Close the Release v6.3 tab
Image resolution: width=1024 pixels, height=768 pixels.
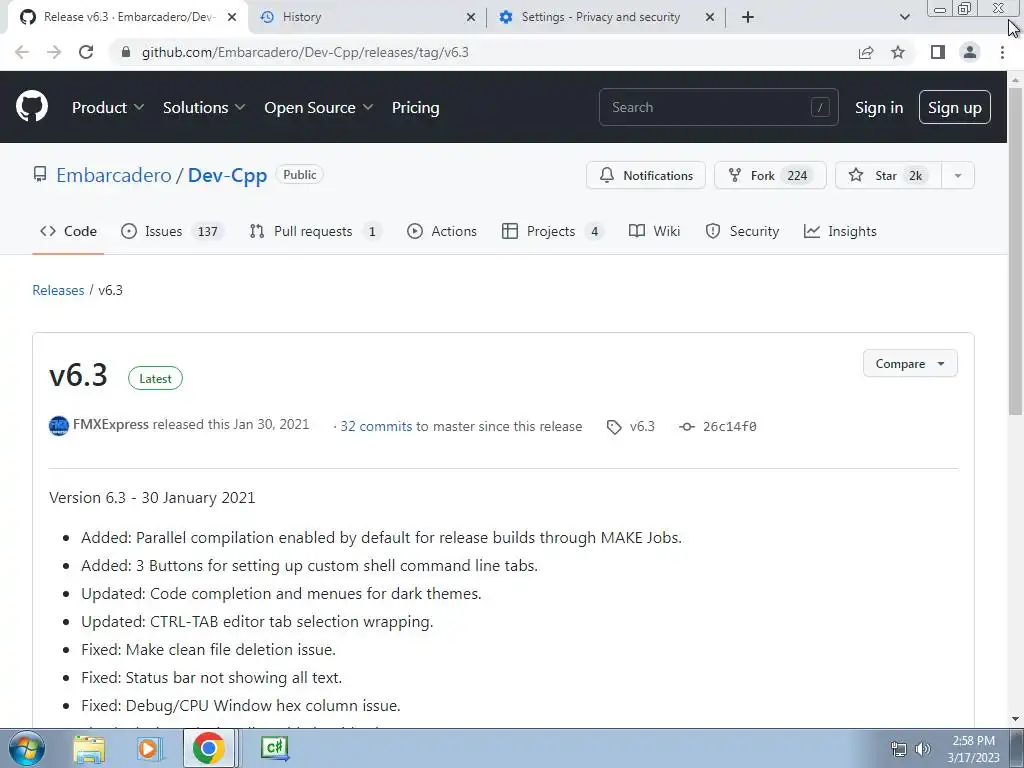coord(231,17)
